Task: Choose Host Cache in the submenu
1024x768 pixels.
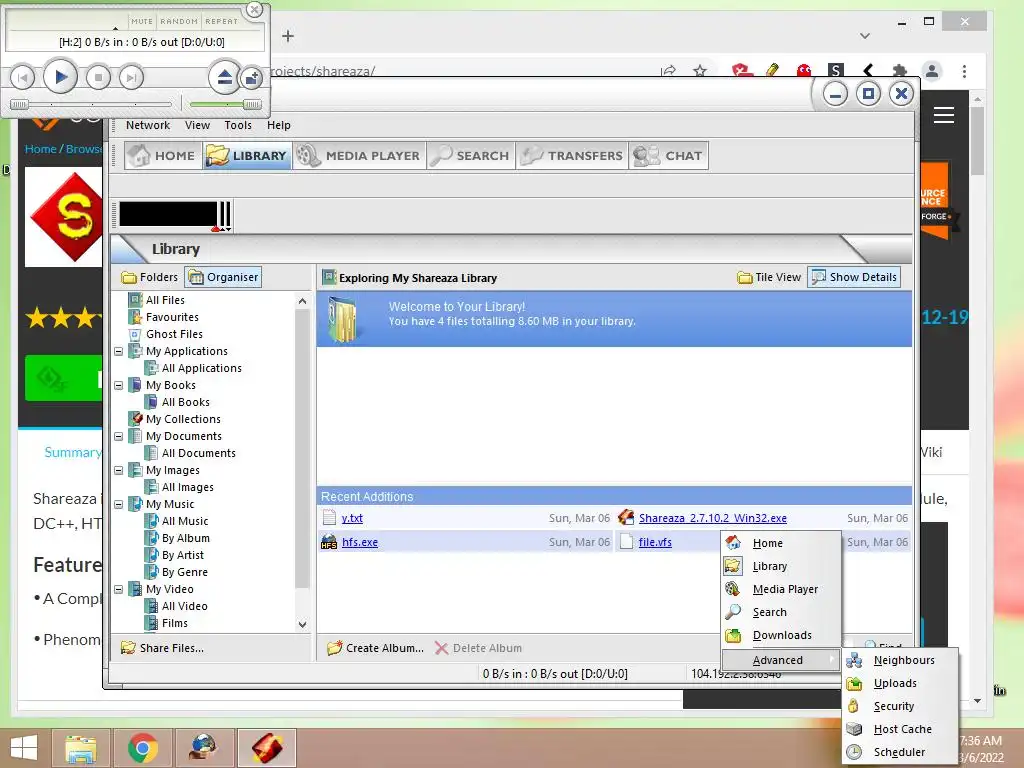Action: click(900, 729)
